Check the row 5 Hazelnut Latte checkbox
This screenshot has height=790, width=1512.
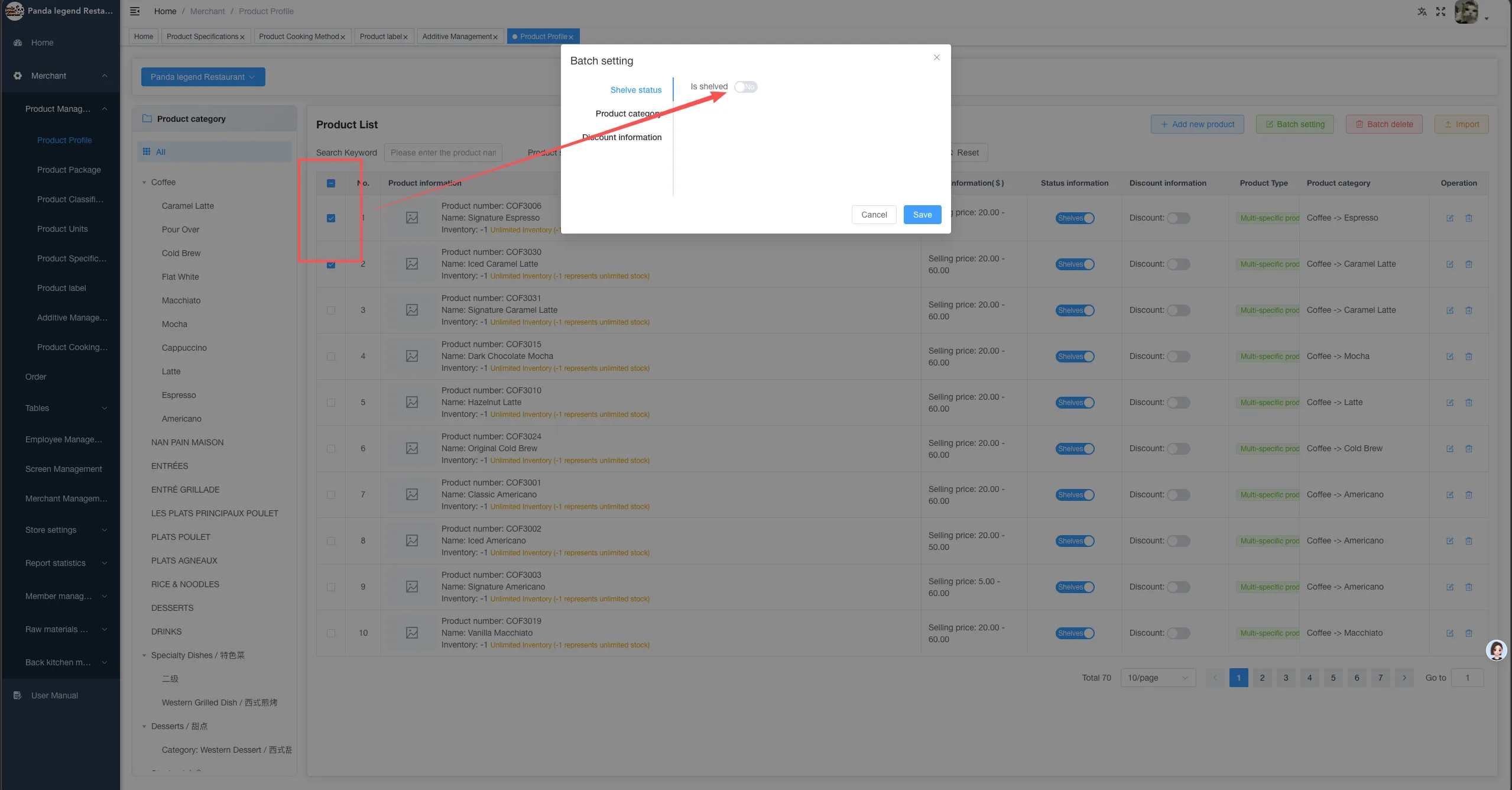(331, 403)
